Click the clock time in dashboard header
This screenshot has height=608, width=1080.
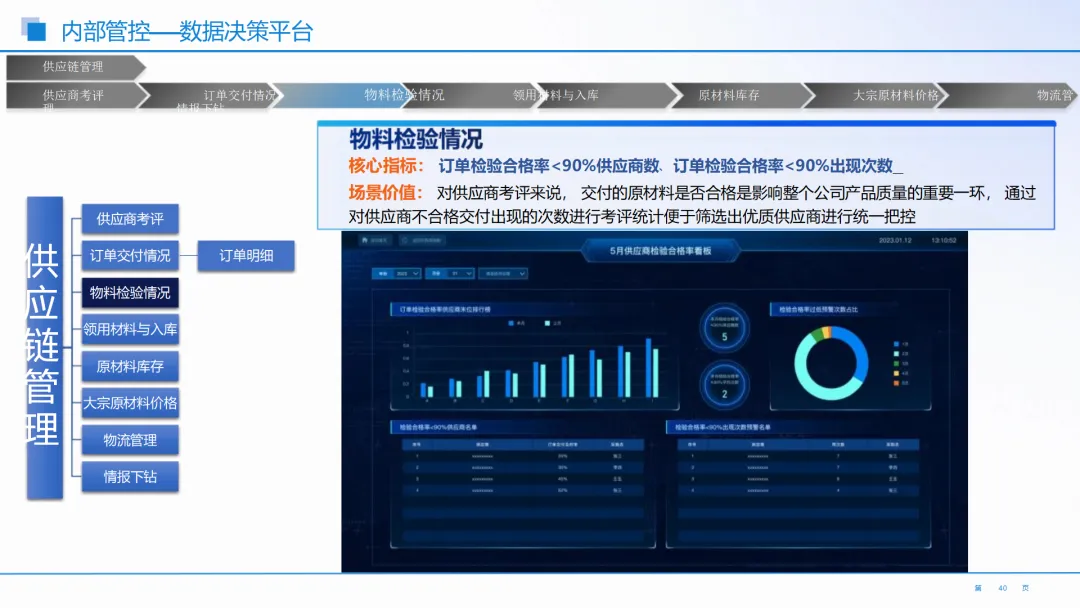pyautogui.click(x=944, y=240)
